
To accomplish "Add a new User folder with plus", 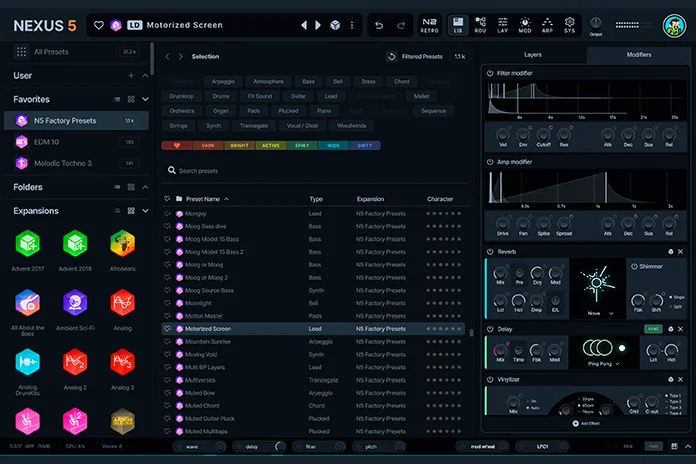I will 131,75.
